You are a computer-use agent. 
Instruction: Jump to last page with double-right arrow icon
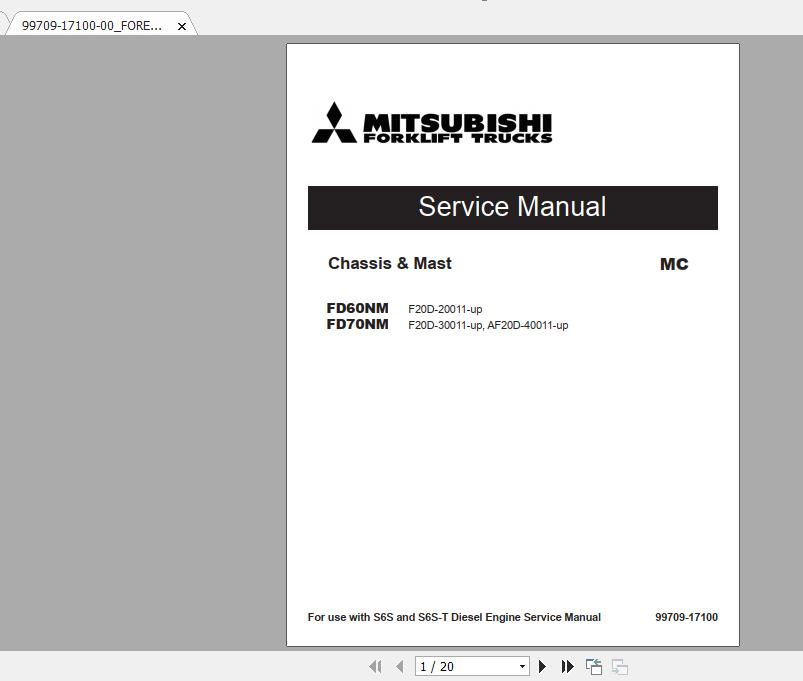coord(566,666)
